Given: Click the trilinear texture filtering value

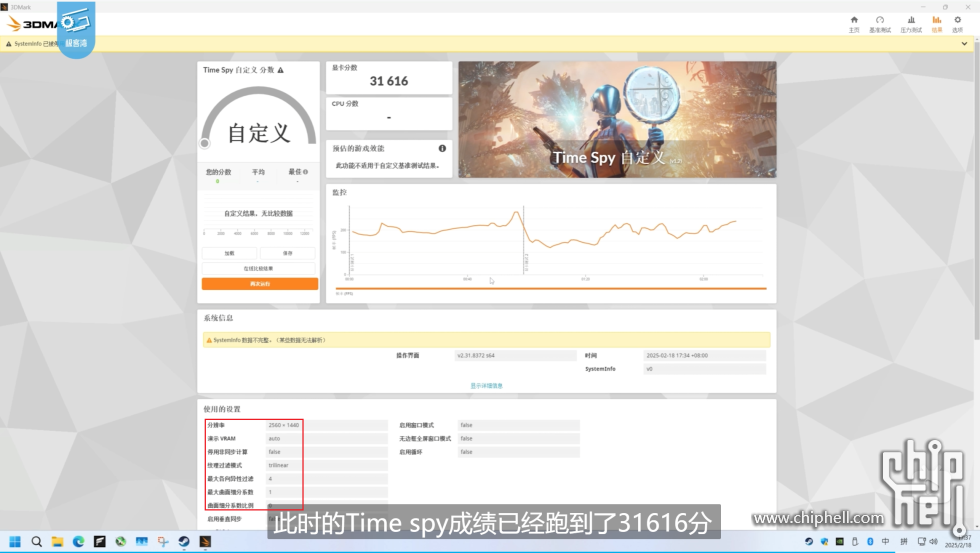Looking at the screenshot, I should click(279, 465).
